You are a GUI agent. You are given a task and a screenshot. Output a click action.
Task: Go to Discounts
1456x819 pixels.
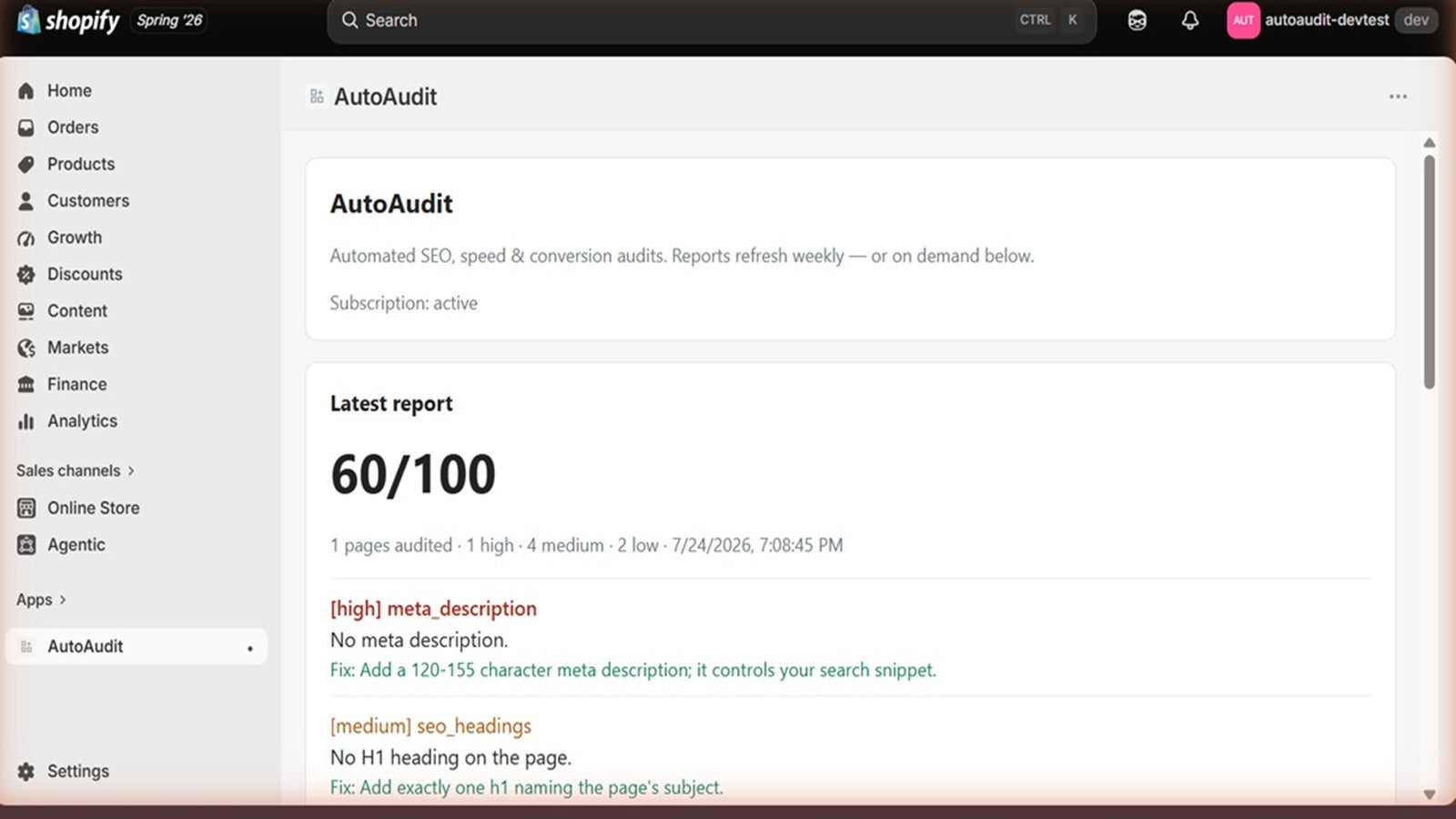coord(85,274)
